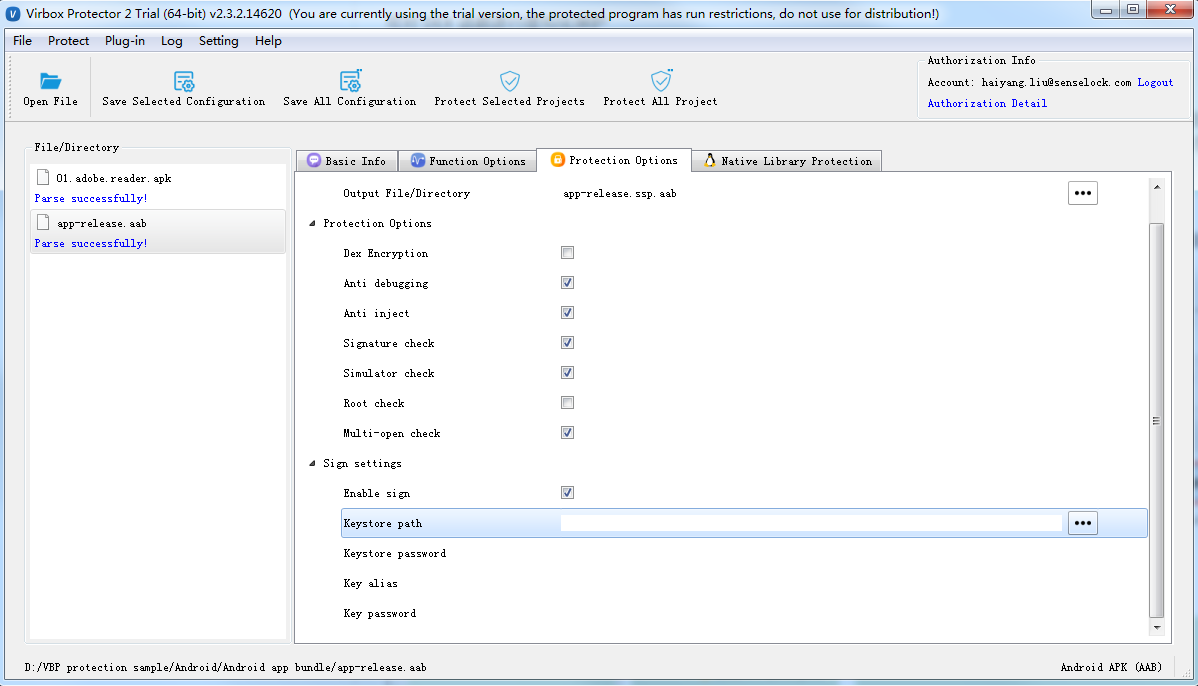Toggle the Enable sign checkbox
Screen dimensions: 1198x686
(x=567, y=493)
